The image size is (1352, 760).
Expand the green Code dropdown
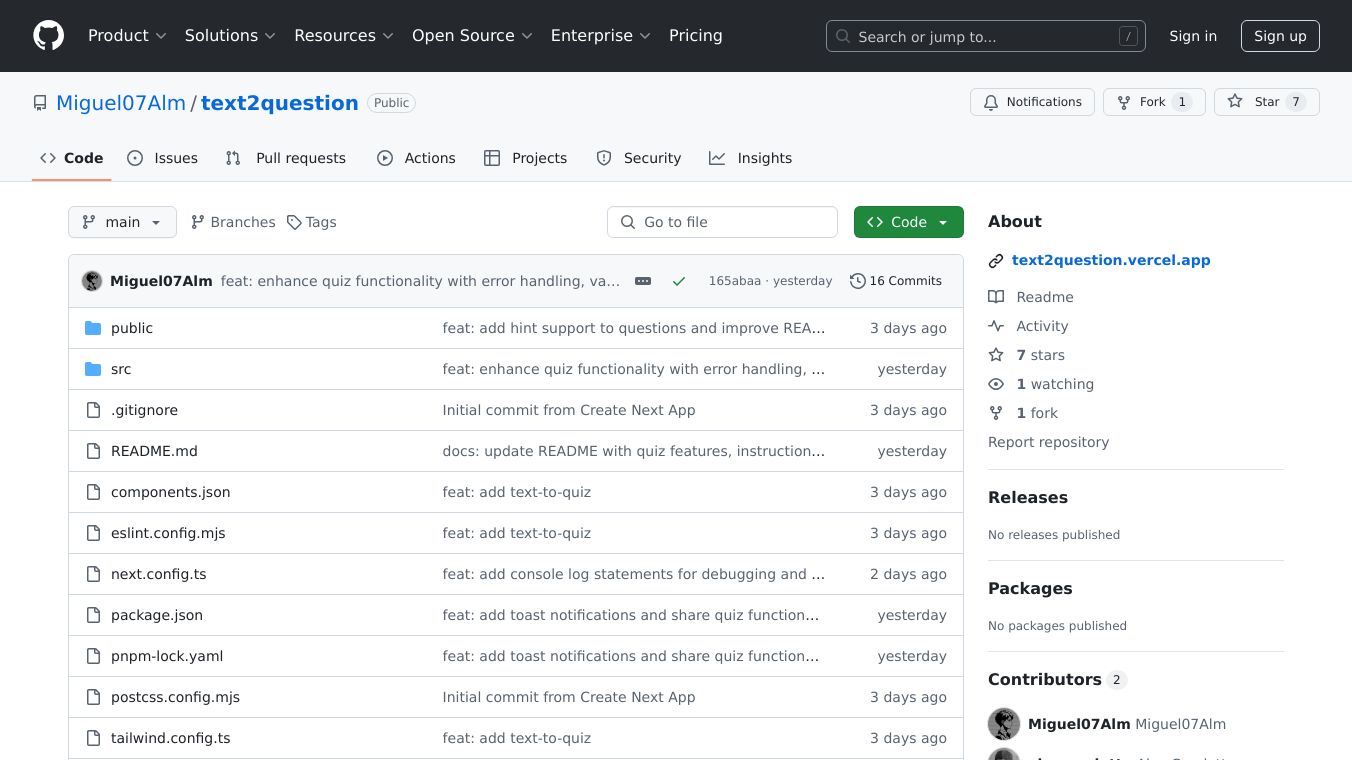coord(908,222)
